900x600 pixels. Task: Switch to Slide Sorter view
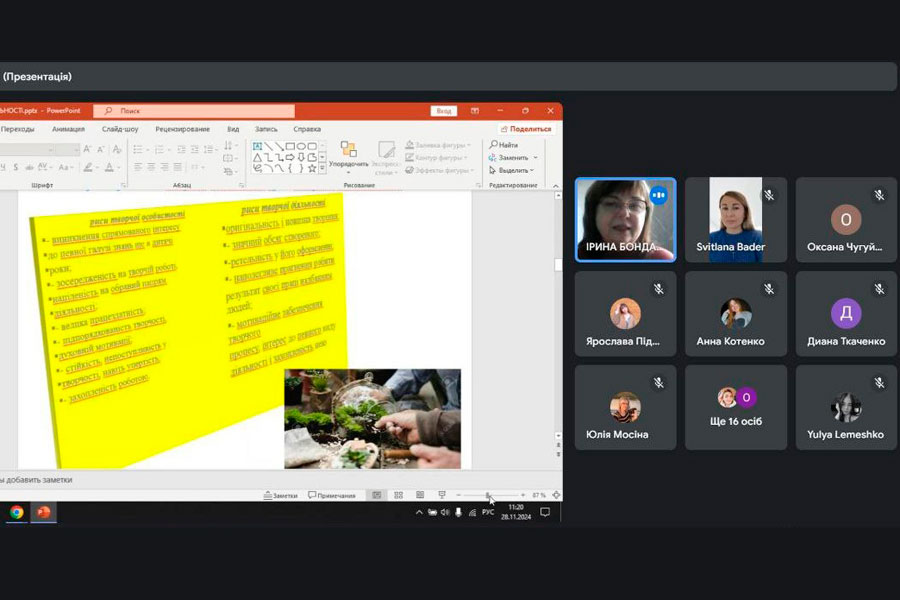coord(398,495)
